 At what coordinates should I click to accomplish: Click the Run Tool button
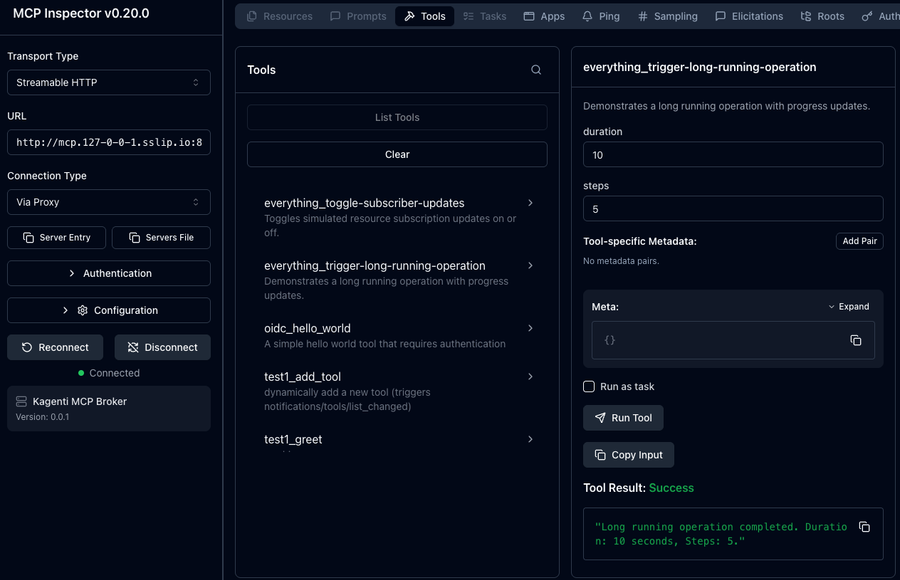(x=623, y=417)
